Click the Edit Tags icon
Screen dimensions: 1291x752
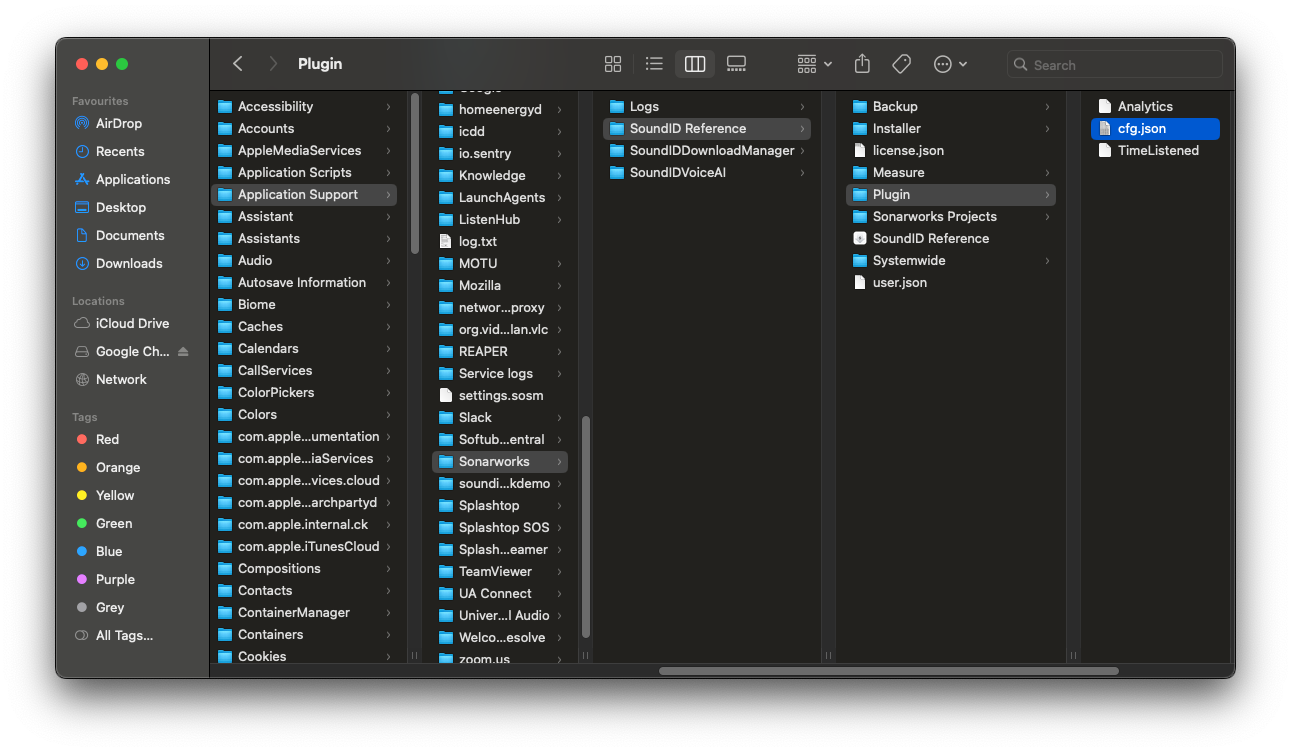click(x=901, y=64)
